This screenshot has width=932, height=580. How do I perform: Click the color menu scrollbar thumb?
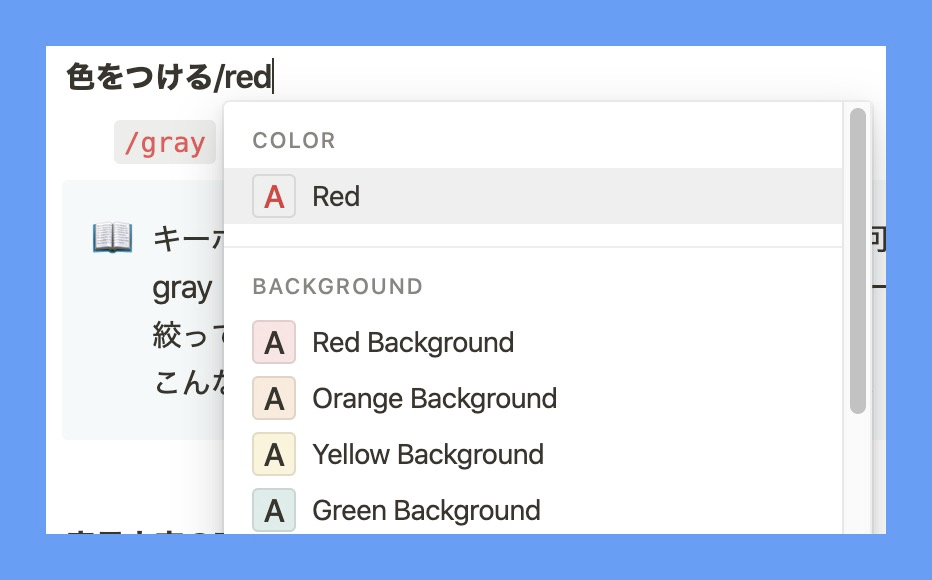click(x=857, y=260)
